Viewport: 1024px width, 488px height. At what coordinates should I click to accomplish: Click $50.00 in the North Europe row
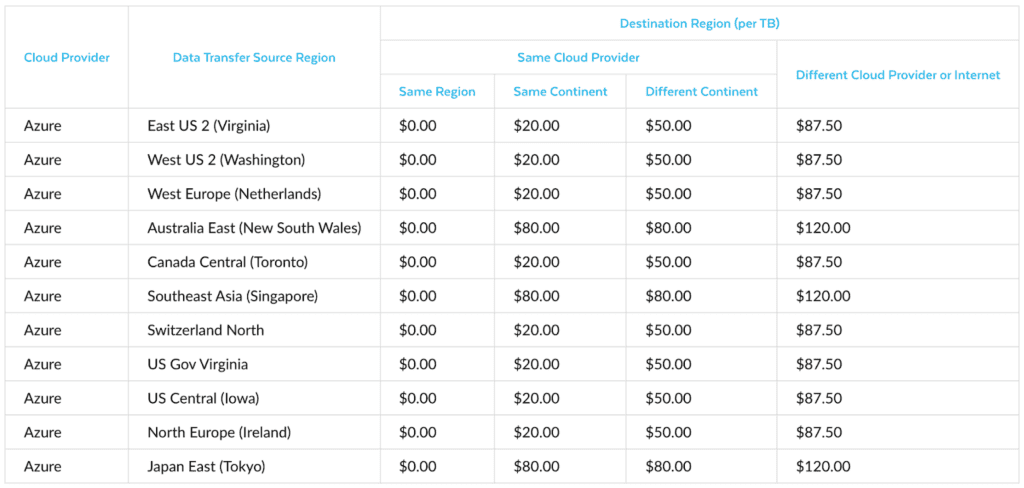pos(668,432)
